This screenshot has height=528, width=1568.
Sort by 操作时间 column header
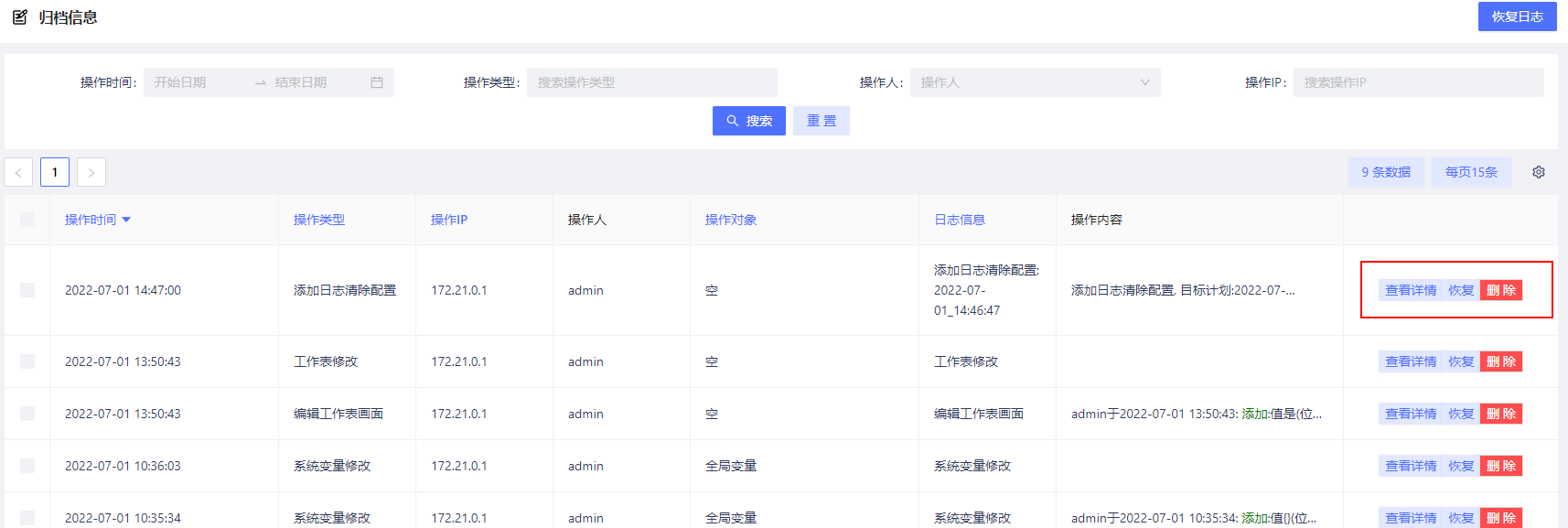91,220
